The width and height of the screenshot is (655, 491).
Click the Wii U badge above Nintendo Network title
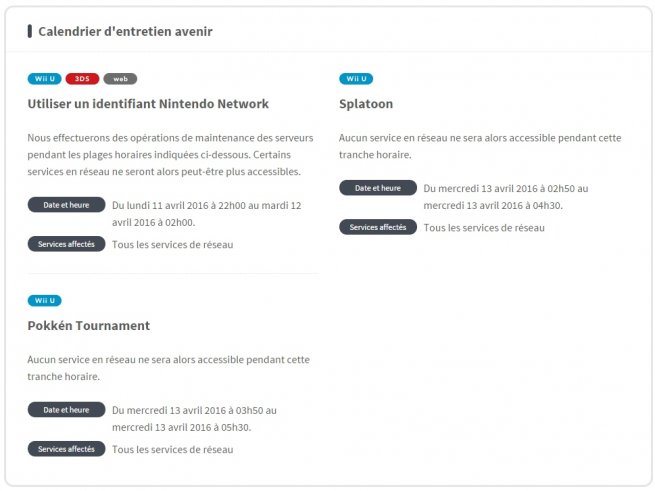pyautogui.click(x=45, y=79)
